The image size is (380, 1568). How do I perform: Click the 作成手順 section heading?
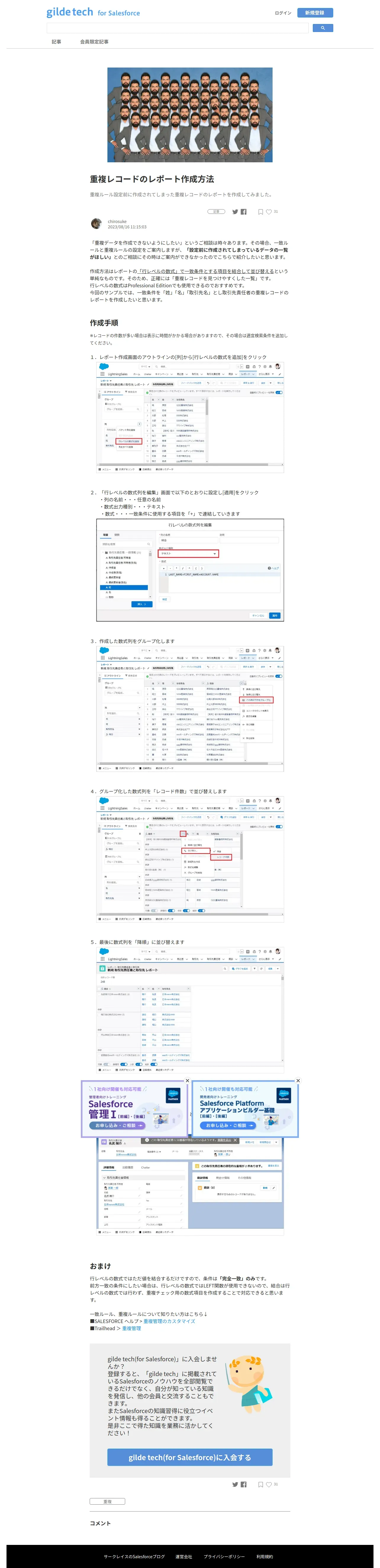[104, 323]
